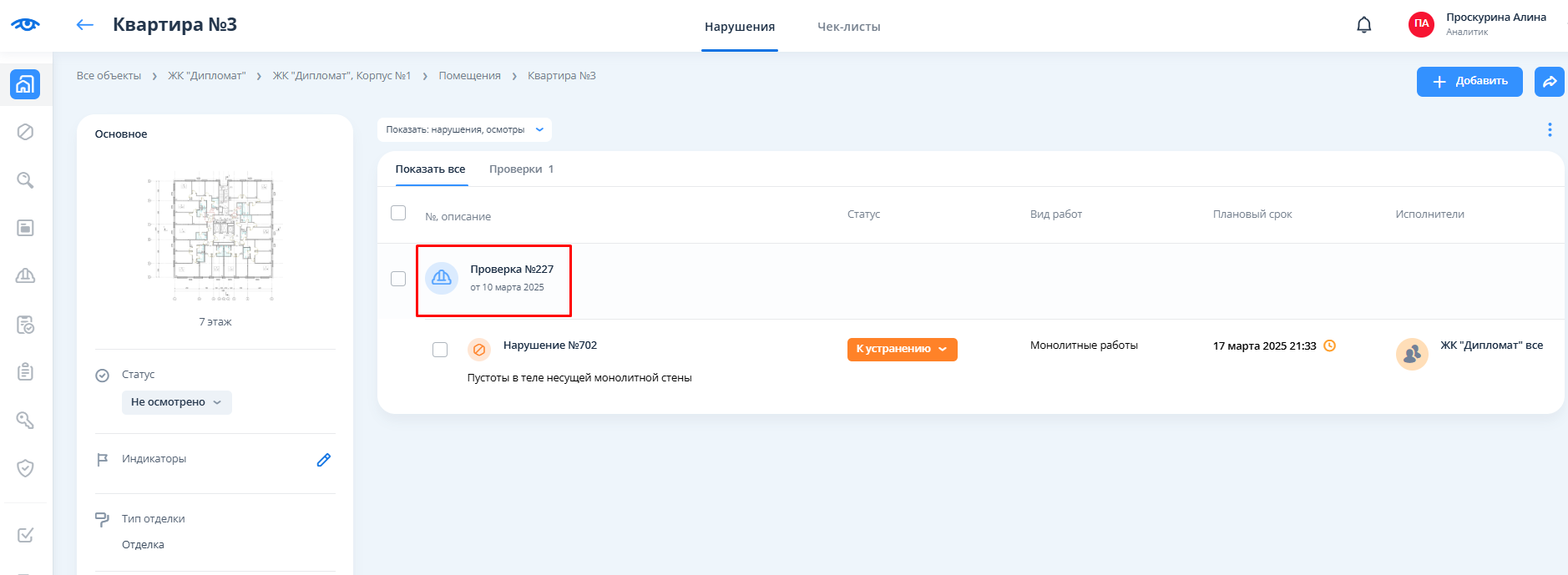Screen dimensions: 1568x575
Task: Switch to the Чек-листы tab
Action: tap(848, 27)
